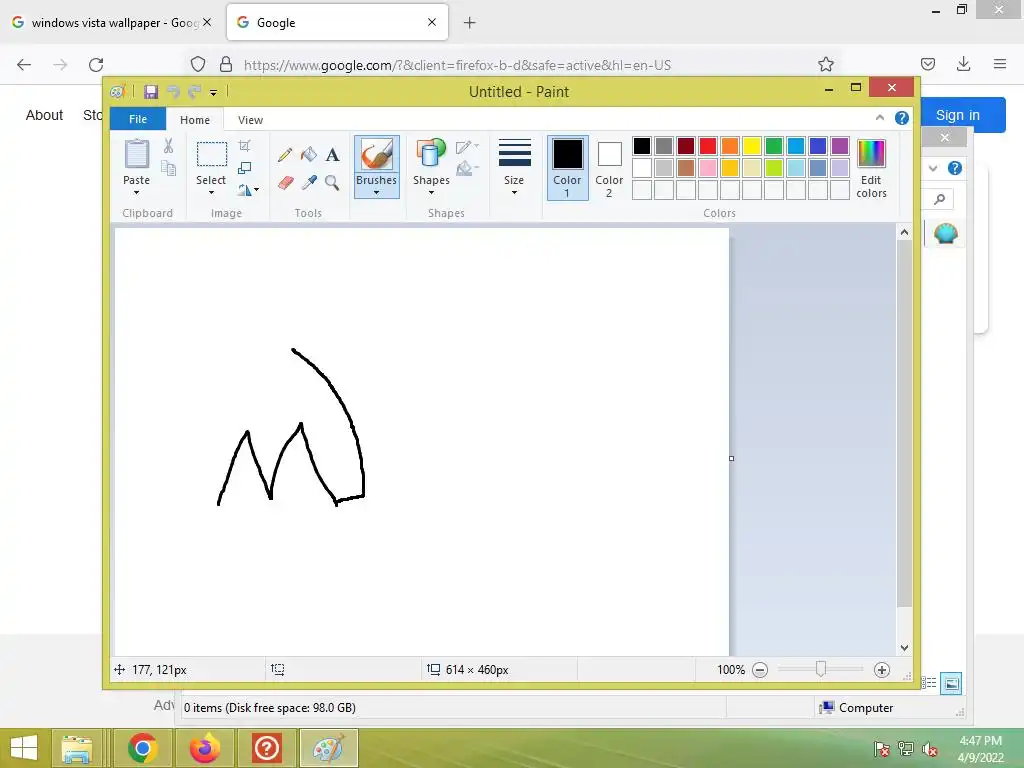Click the Brushes tool icon
The height and width of the screenshot is (768, 1024).
377,155
